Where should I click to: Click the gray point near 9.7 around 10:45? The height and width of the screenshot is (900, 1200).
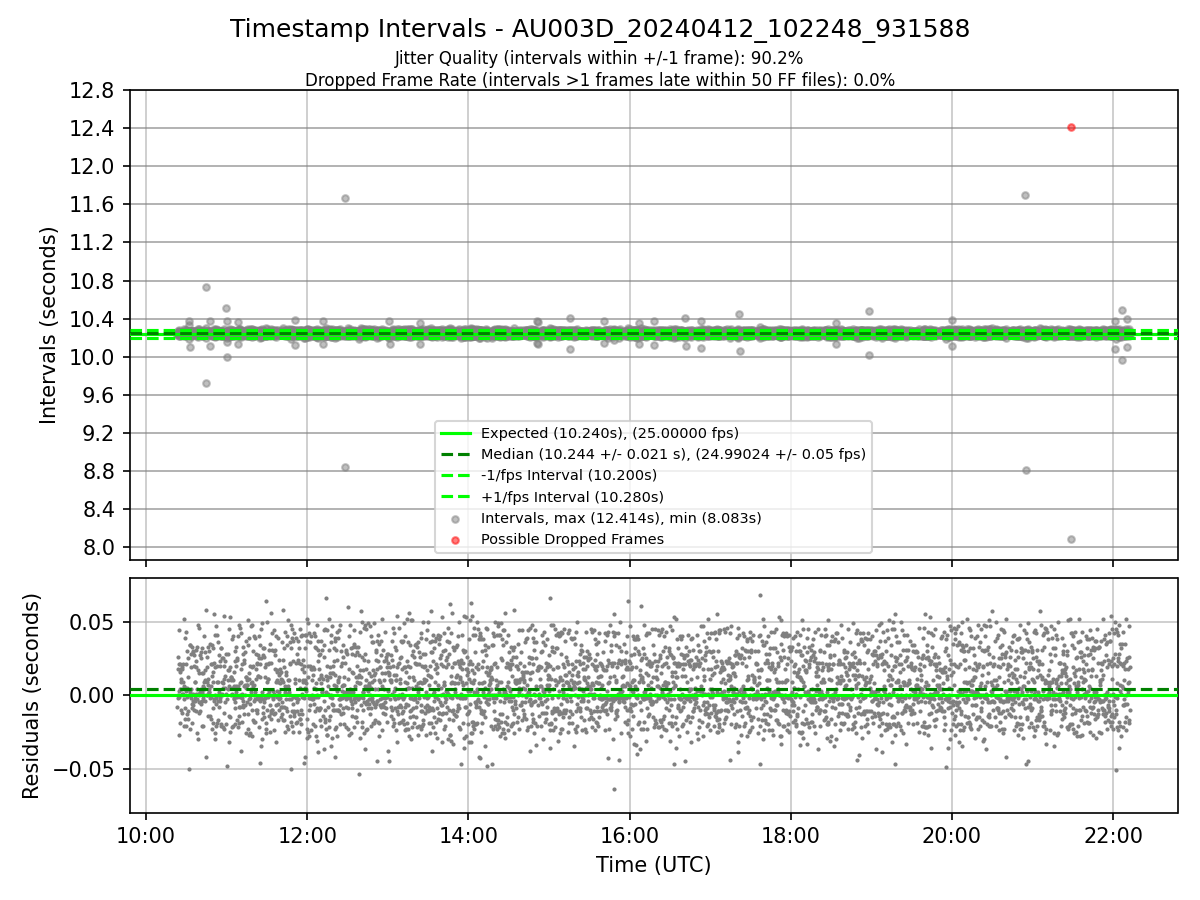click(206, 383)
